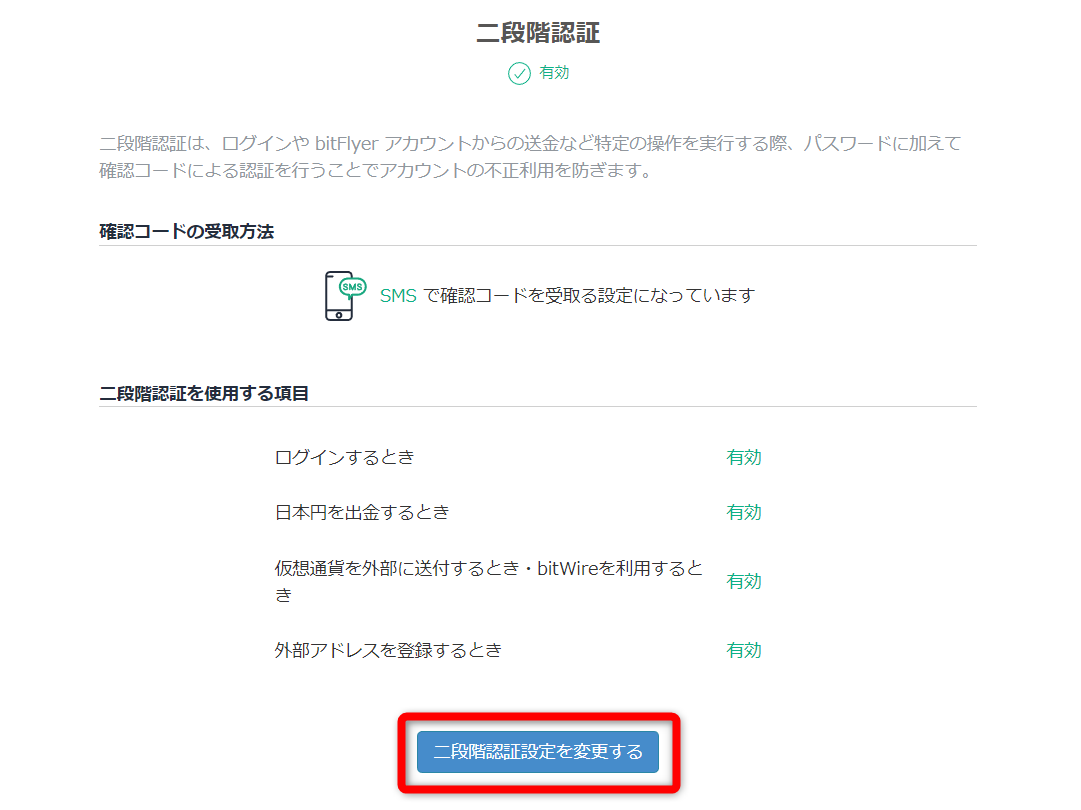Click 有効 status beside 外部アドレスを登録するとき
Image resolution: width=1081 pixels, height=810 pixels.
(743, 650)
